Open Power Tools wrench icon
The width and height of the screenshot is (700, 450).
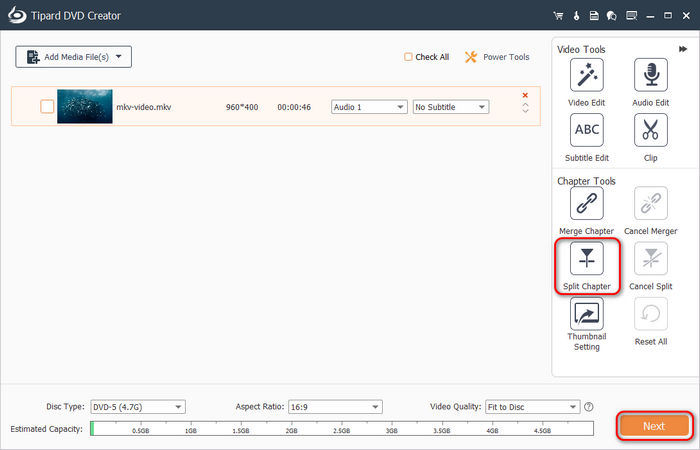pos(471,57)
